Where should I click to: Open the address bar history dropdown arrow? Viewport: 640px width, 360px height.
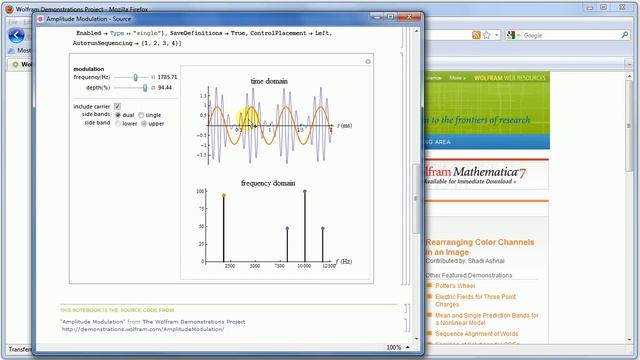[496, 36]
